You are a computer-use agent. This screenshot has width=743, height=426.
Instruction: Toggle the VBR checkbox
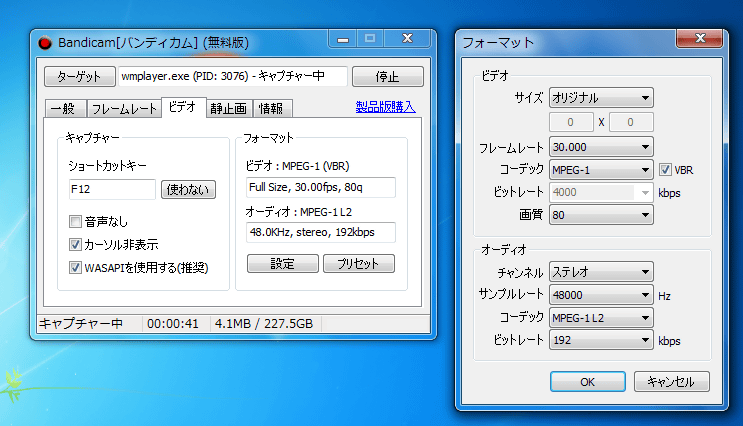[665, 170]
